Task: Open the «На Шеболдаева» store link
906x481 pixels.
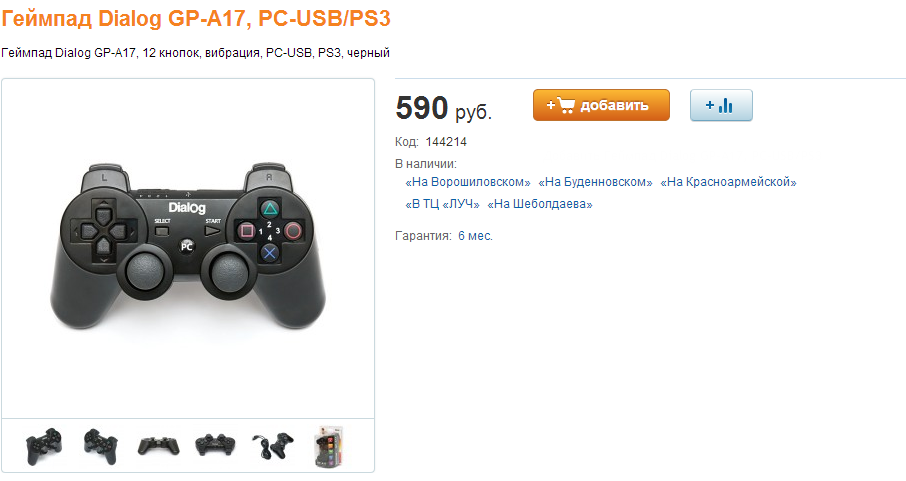Action: pos(540,204)
